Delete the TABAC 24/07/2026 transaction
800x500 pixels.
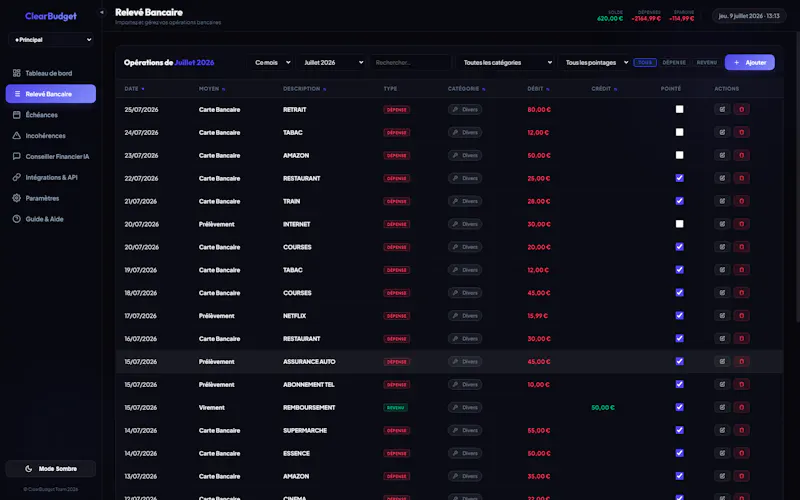click(x=741, y=132)
